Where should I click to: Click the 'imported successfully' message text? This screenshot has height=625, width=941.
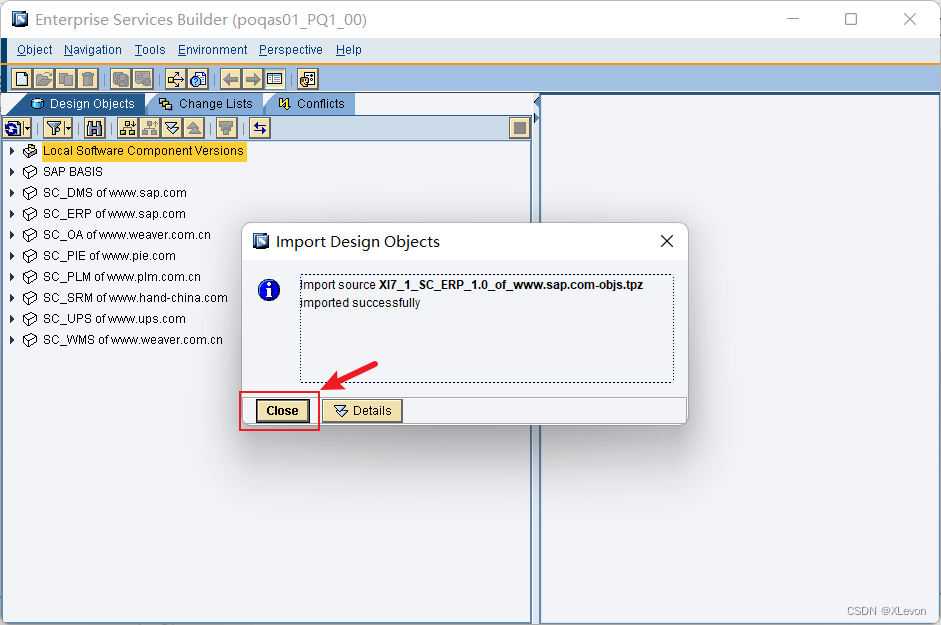point(360,303)
